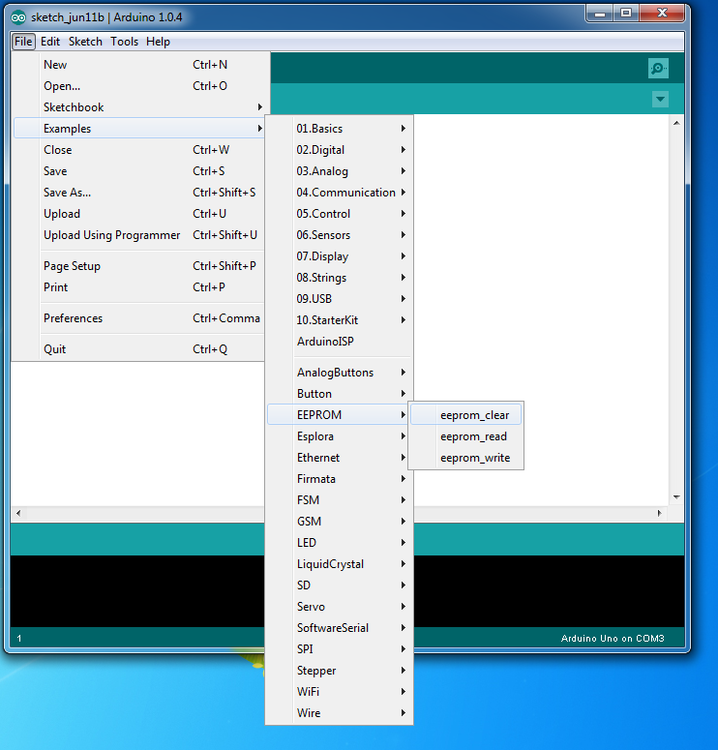Open Preferences
Screen dimensions: 718x750
click(x=139, y=318)
